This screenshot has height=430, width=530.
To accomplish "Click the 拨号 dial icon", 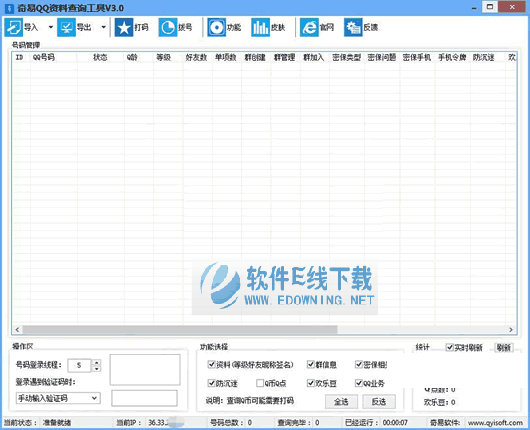I will coord(168,27).
